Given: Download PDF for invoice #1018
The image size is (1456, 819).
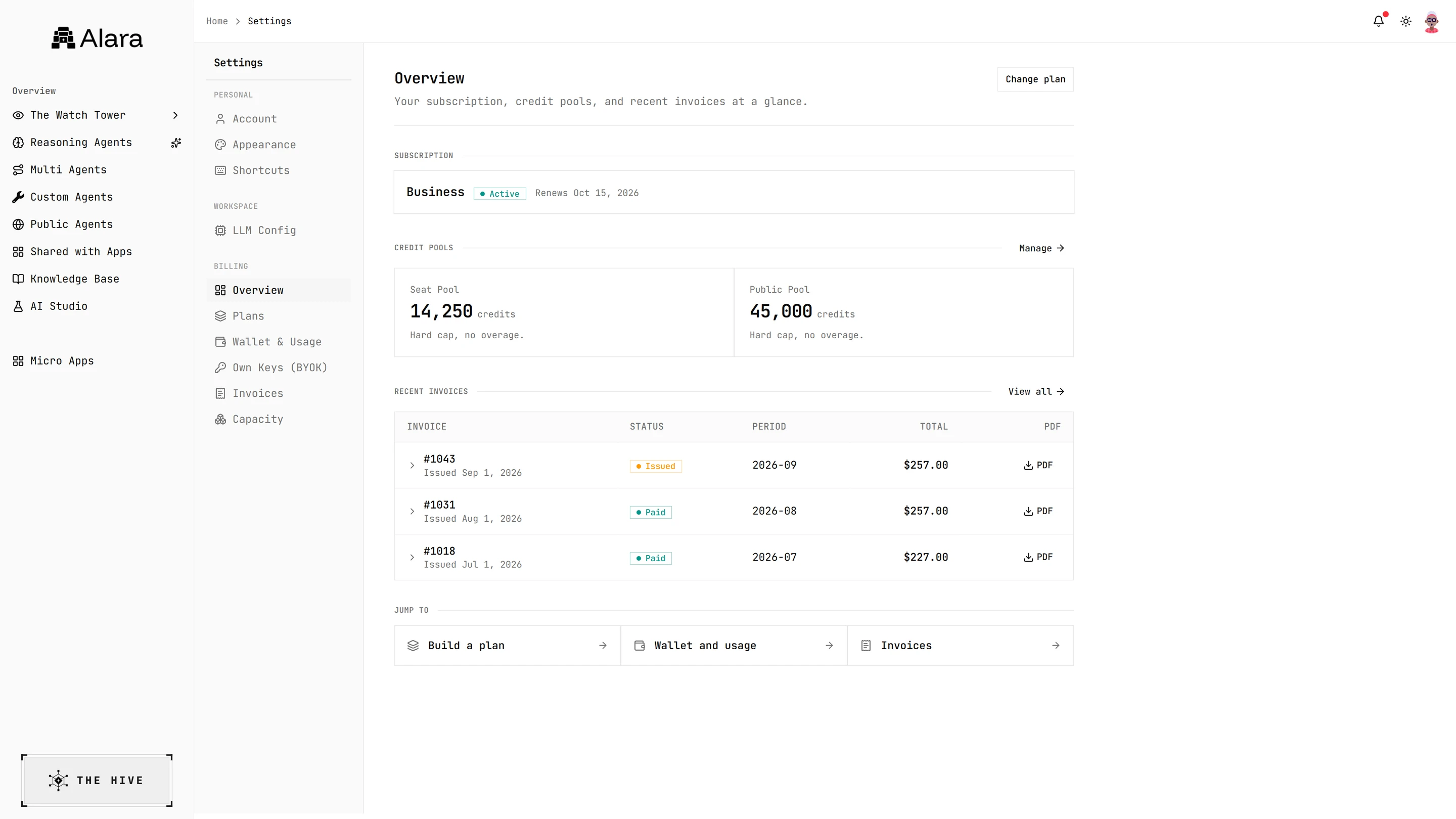Looking at the screenshot, I should point(1038,557).
